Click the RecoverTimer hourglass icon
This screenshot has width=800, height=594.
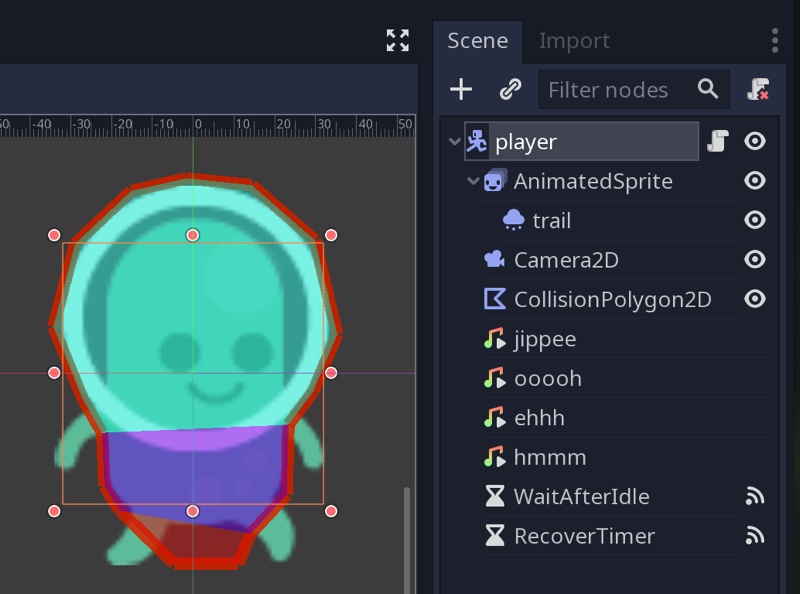(x=494, y=536)
